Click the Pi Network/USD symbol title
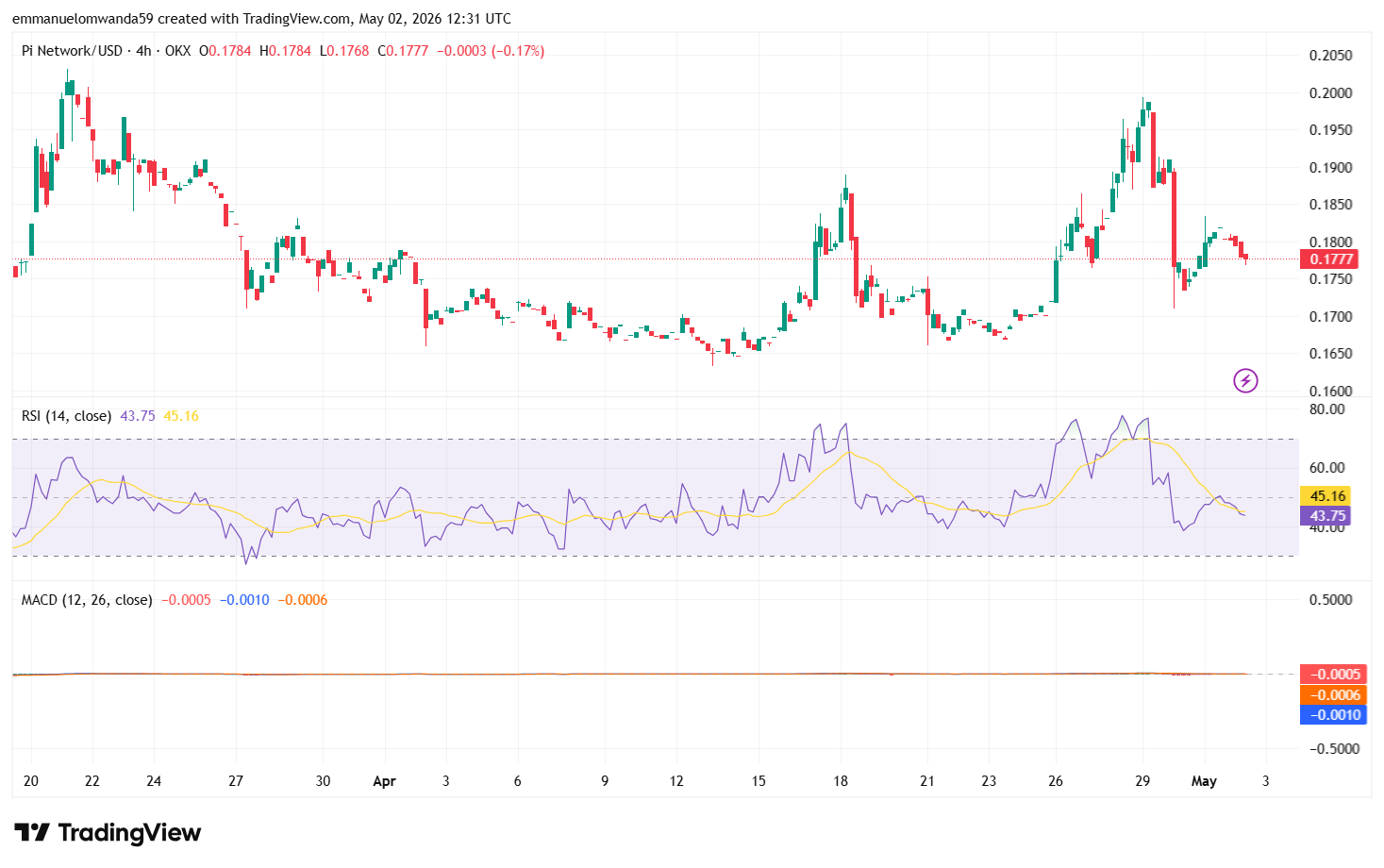Screen dimensions: 1384x868 click(x=72, y=51)
